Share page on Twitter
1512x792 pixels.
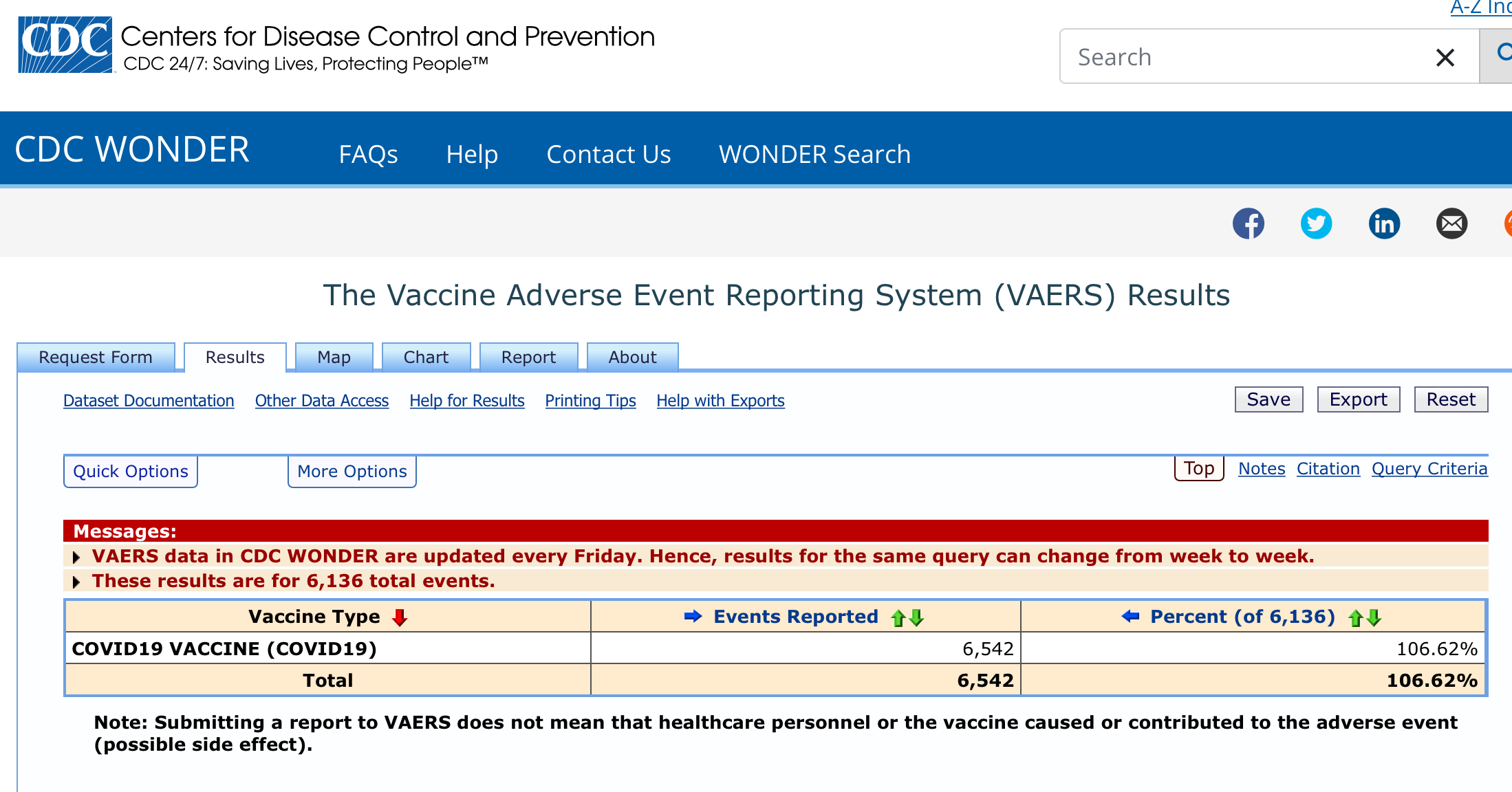1316,223
